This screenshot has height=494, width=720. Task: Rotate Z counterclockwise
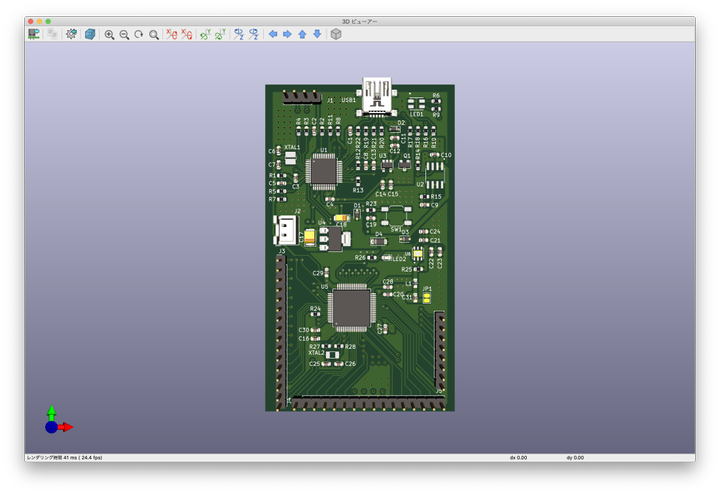(x=253, y=34)
